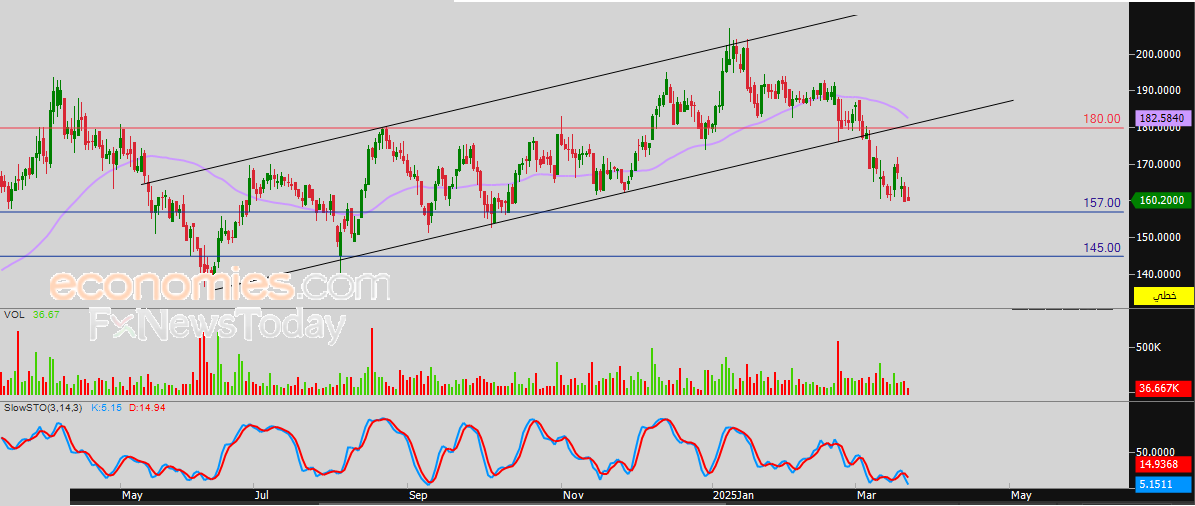Click the Mar label on time axis
1195x506 pixels.
click(867, 496)
